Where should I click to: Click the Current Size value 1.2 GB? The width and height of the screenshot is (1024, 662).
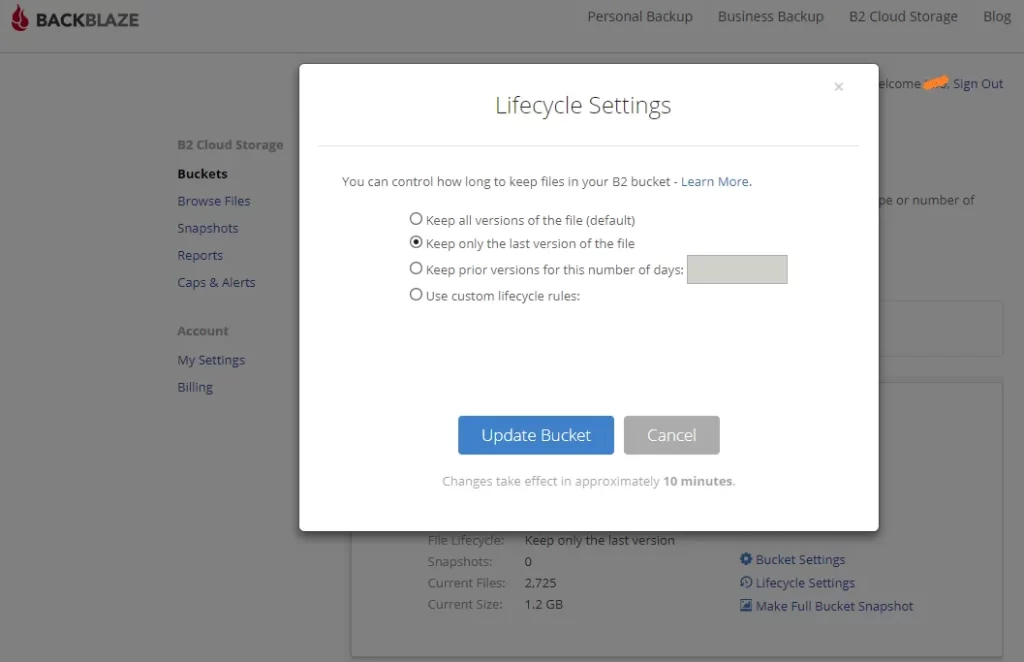(543, 605)
